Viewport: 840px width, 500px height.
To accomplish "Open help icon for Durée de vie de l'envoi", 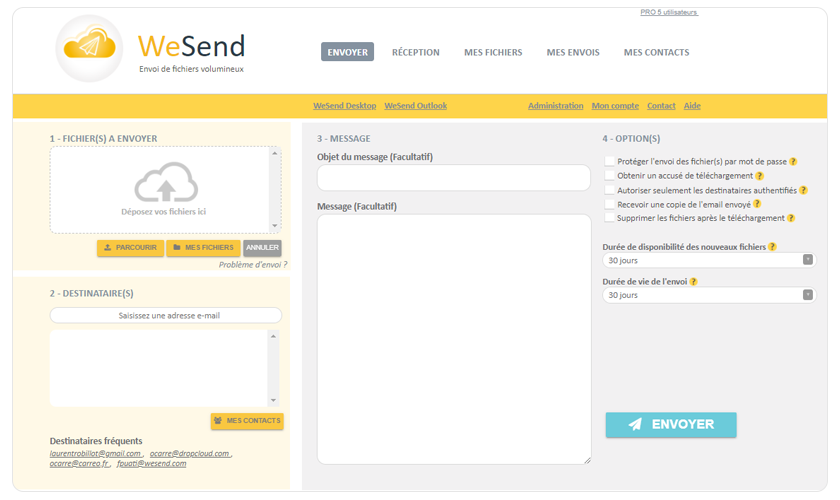I will (x=693, y=281).
